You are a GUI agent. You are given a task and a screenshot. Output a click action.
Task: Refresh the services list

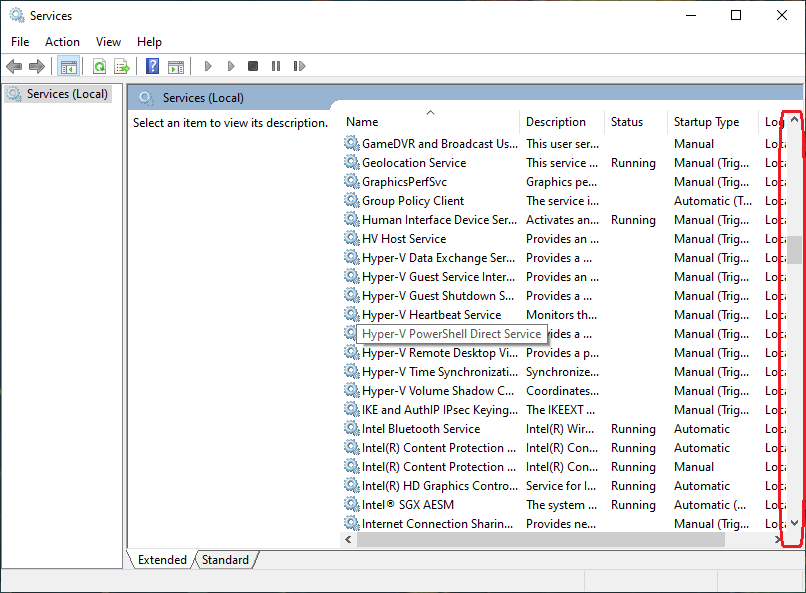(x=99, y=66)
